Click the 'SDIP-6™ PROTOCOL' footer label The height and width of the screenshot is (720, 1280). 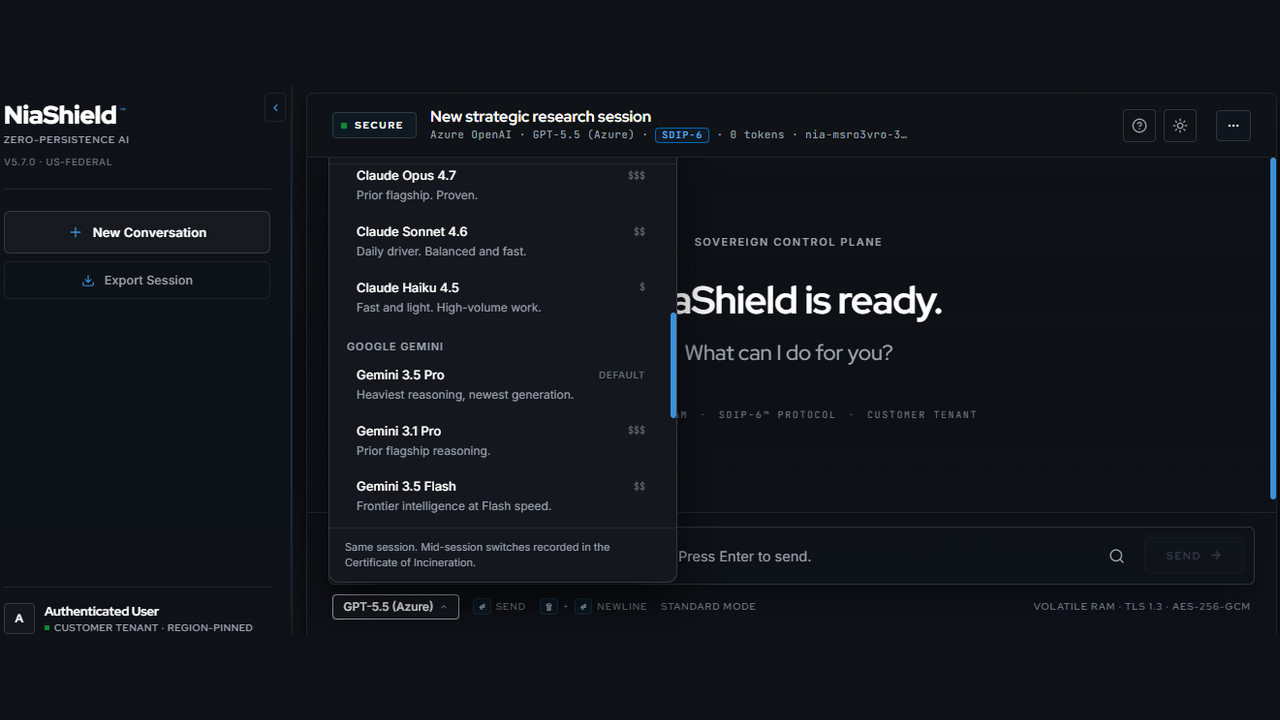point(777,414)
